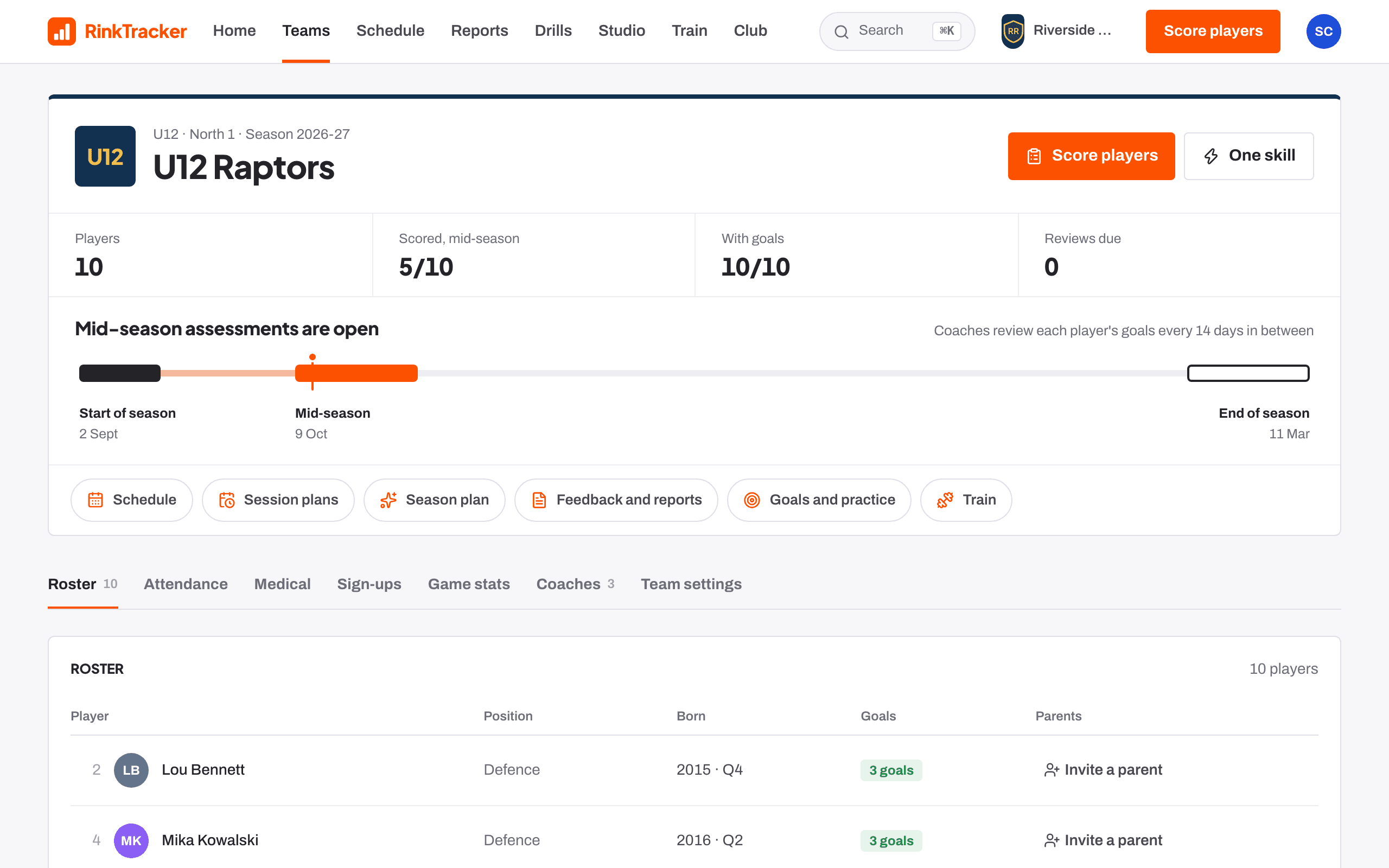The width and height of the screenshot is (1389, 868).
Task: Click the Scored, mid-season 5/10 stat
Action: 534,255
